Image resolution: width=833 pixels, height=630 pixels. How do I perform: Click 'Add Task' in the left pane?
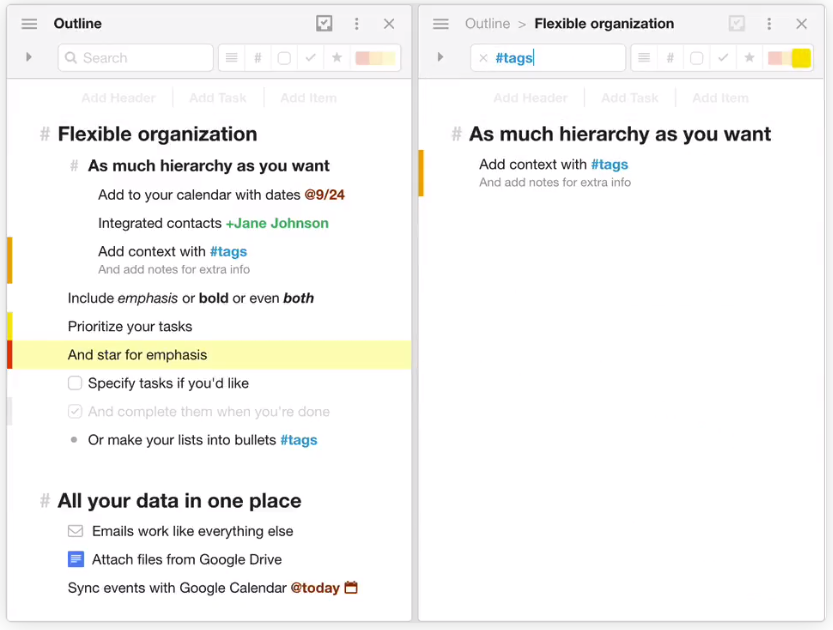point(218,98)
